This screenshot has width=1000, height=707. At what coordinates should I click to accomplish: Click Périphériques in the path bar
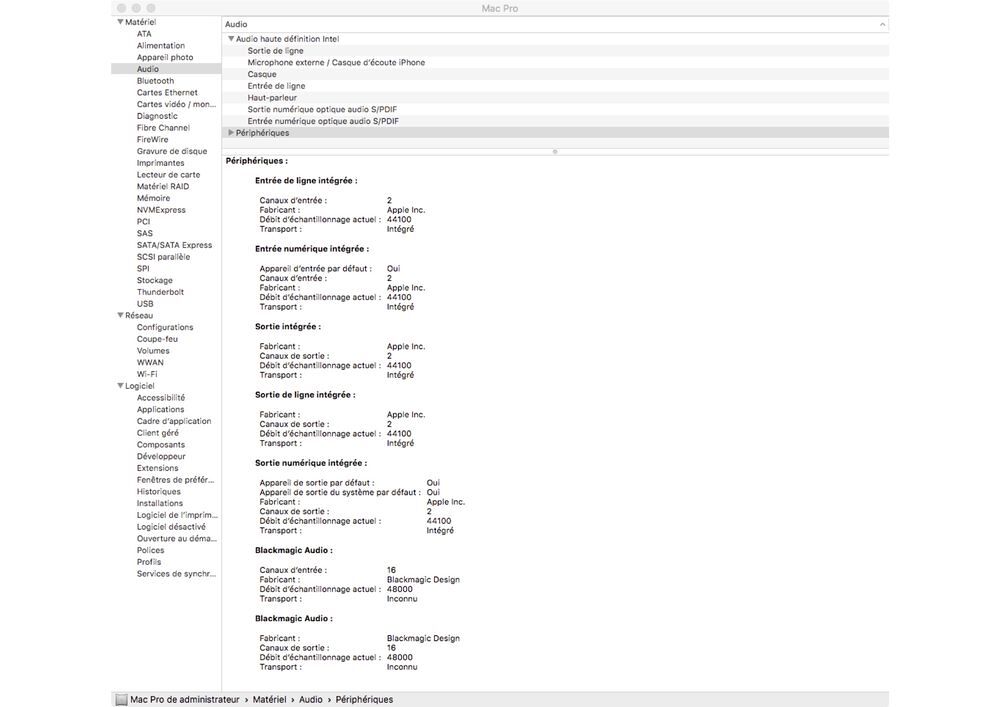[364, 699]
